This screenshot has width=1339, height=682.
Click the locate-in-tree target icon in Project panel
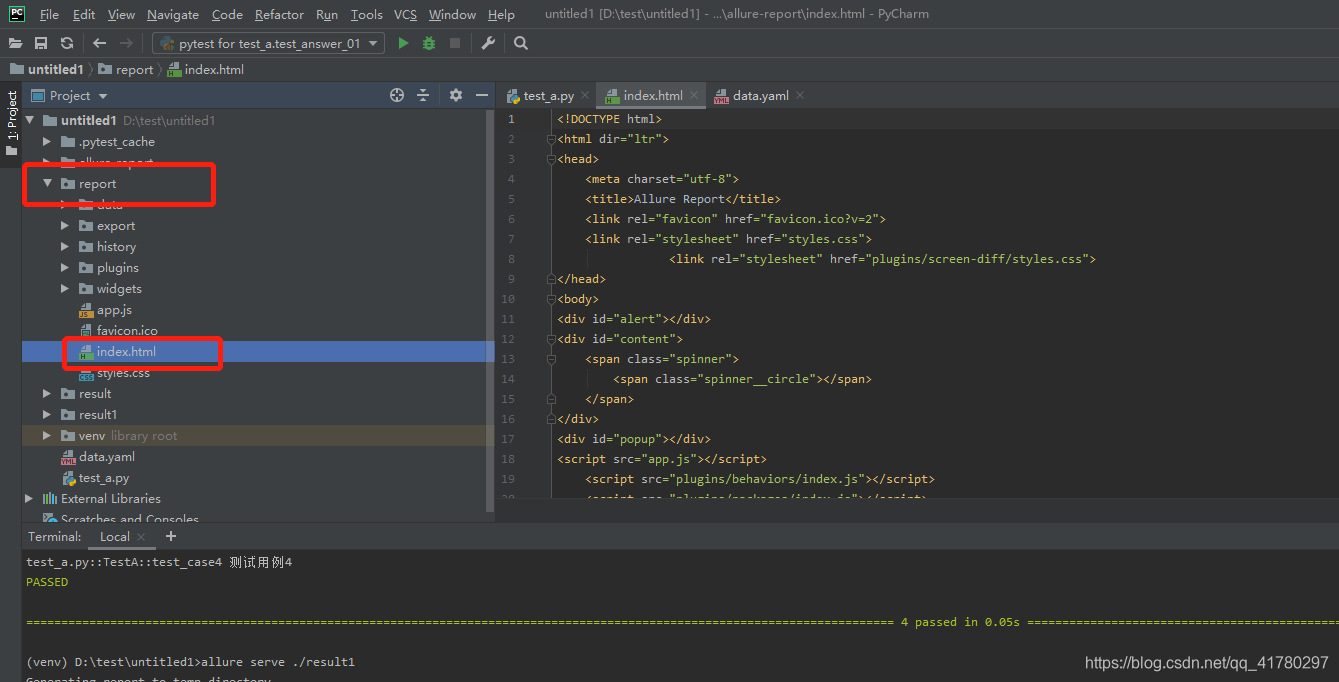pos(397,95)
